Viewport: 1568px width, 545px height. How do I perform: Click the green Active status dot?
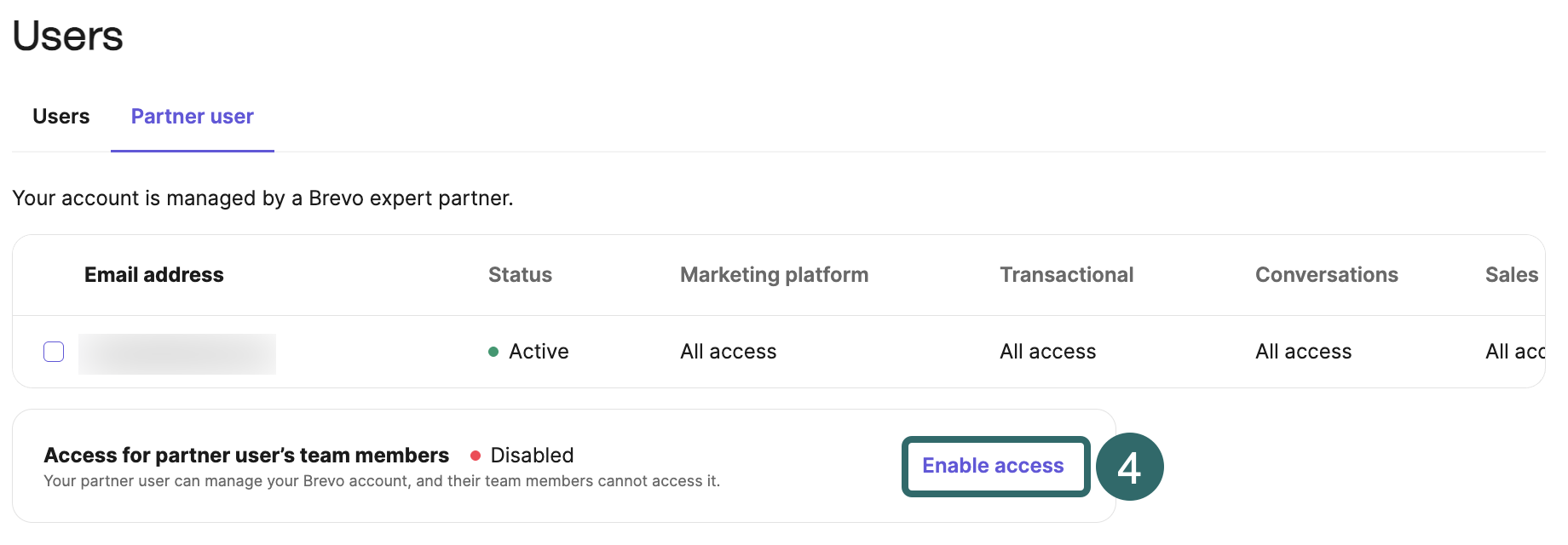point(493,352)
